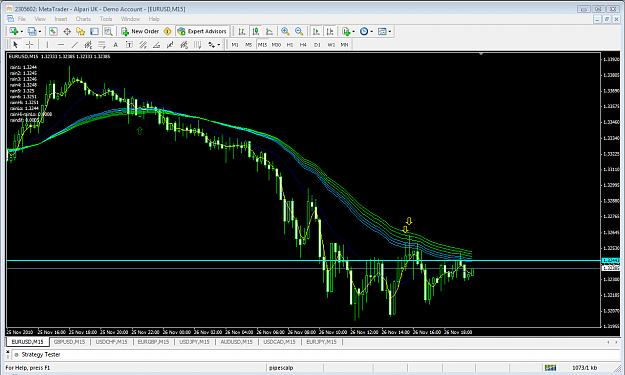625x375 pixels.
Task: Select the Text Label 'T' tool
Action: point(129,45)
